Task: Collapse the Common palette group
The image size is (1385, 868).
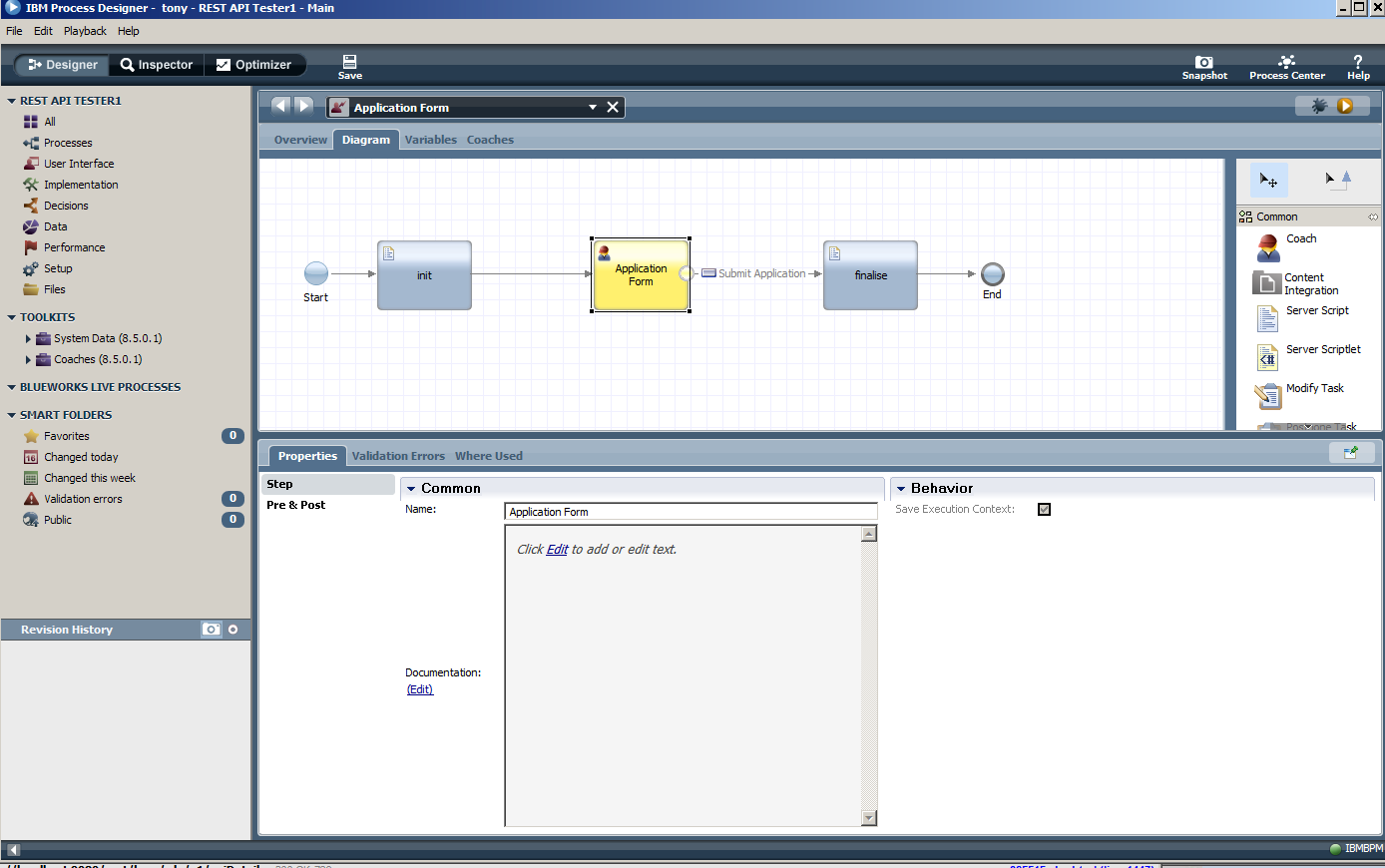Action: (x=1373, y=217)
